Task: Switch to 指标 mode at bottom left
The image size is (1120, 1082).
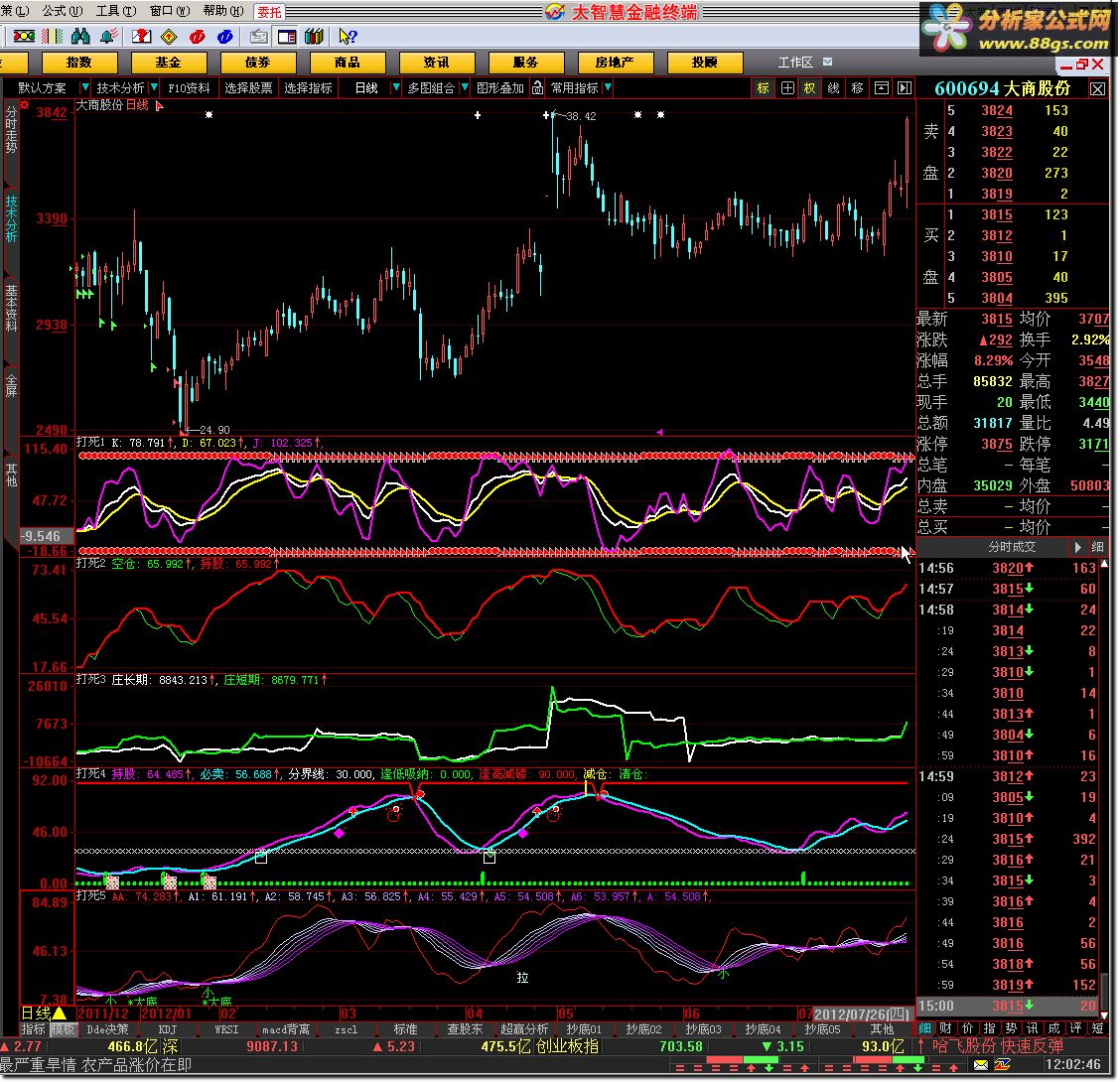Action: click(33, 1029)
